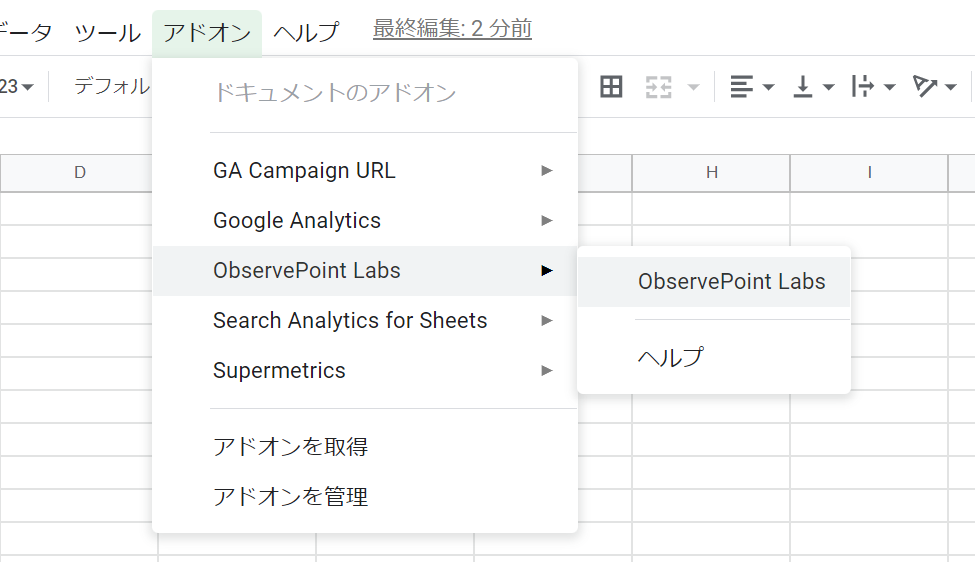Open the text wrapping dropdown arrow
This screenshot has height=562, width=975.
click(x=889, y=87)
